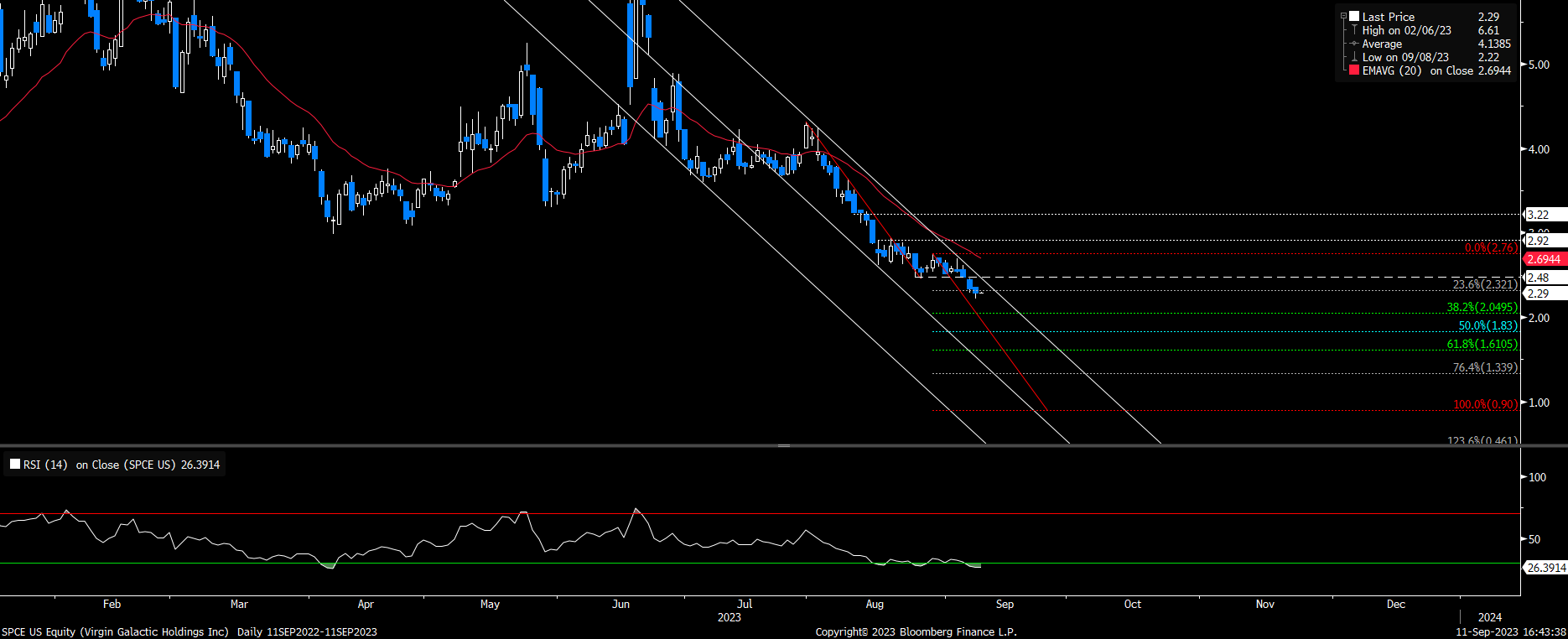The width and height of the screenshot is (1568, 639).
Task: Click the 'Last Price' legend label
Action: tap(1389, 17)
